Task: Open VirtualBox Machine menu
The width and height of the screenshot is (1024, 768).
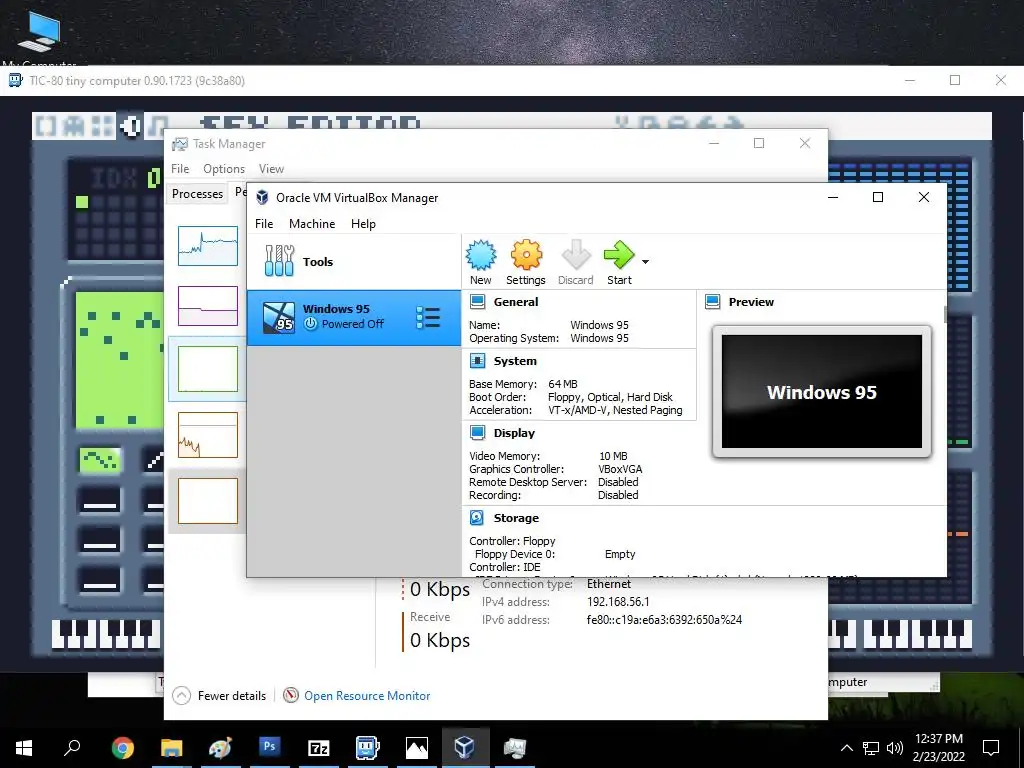Action: 312,223
